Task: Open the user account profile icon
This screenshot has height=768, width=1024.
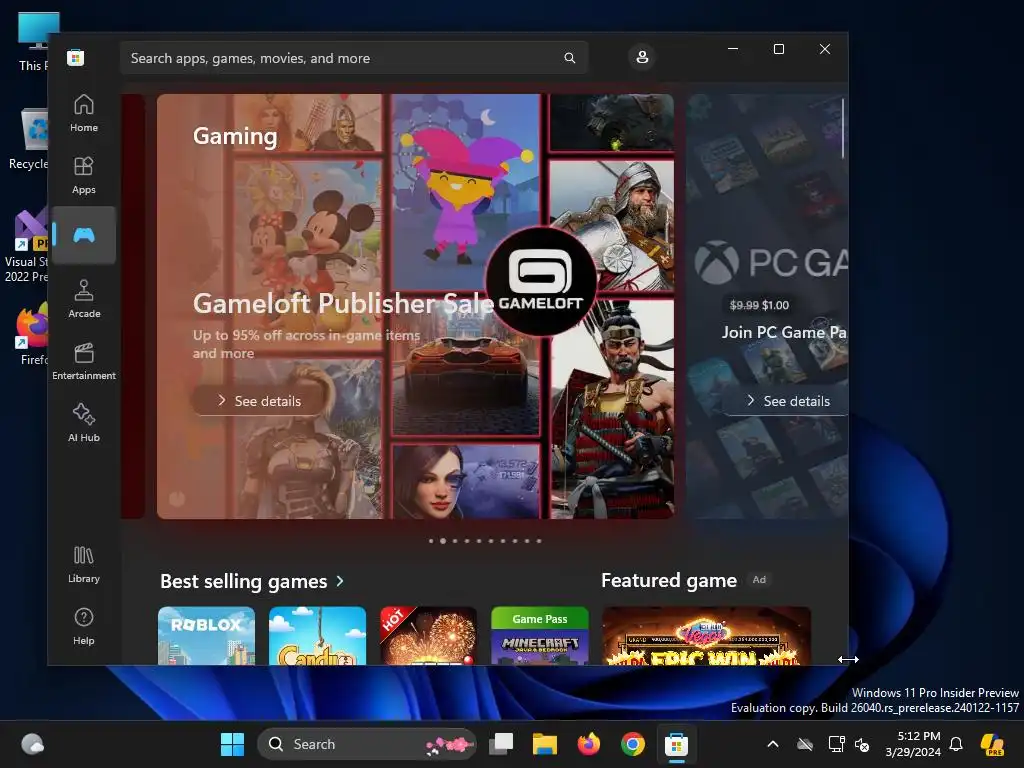Action: pos(642,57)
